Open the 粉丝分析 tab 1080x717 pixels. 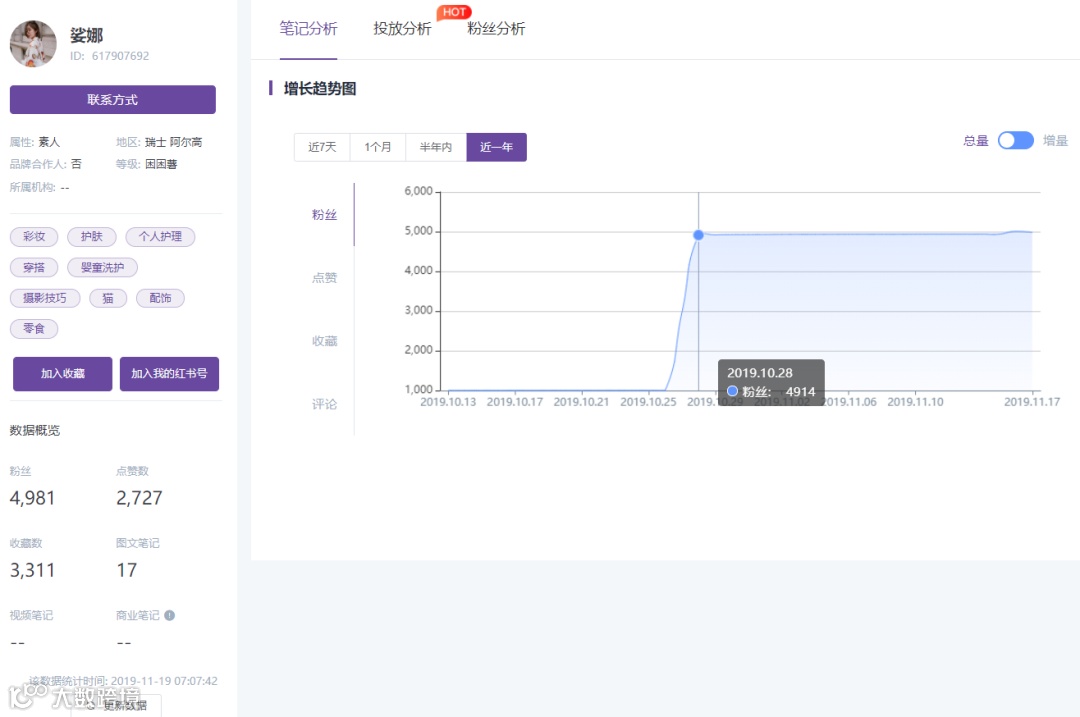pyautogui.click(x=496, y=28)
